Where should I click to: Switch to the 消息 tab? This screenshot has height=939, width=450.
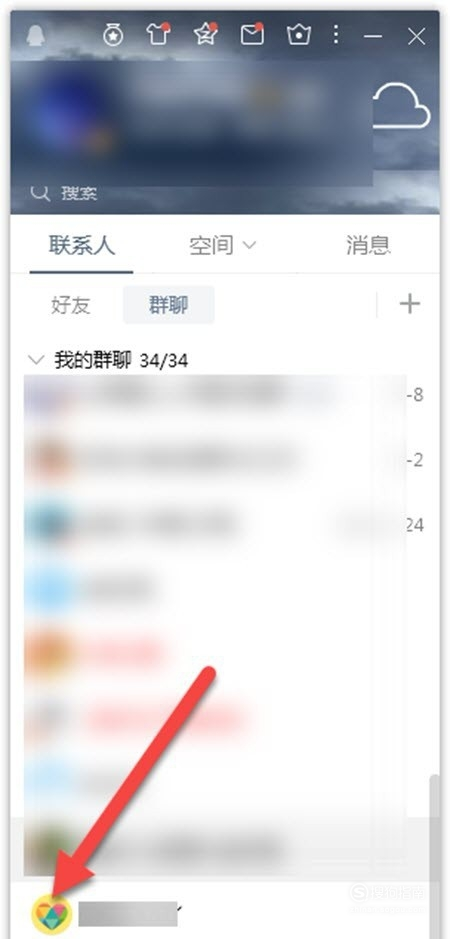(x=368, y=246)
